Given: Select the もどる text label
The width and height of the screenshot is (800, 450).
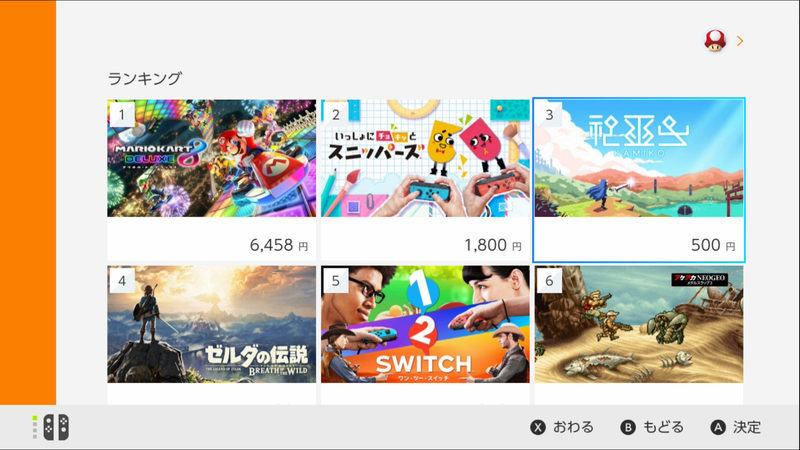Looking at the screenshot, I should pos(663,427).
